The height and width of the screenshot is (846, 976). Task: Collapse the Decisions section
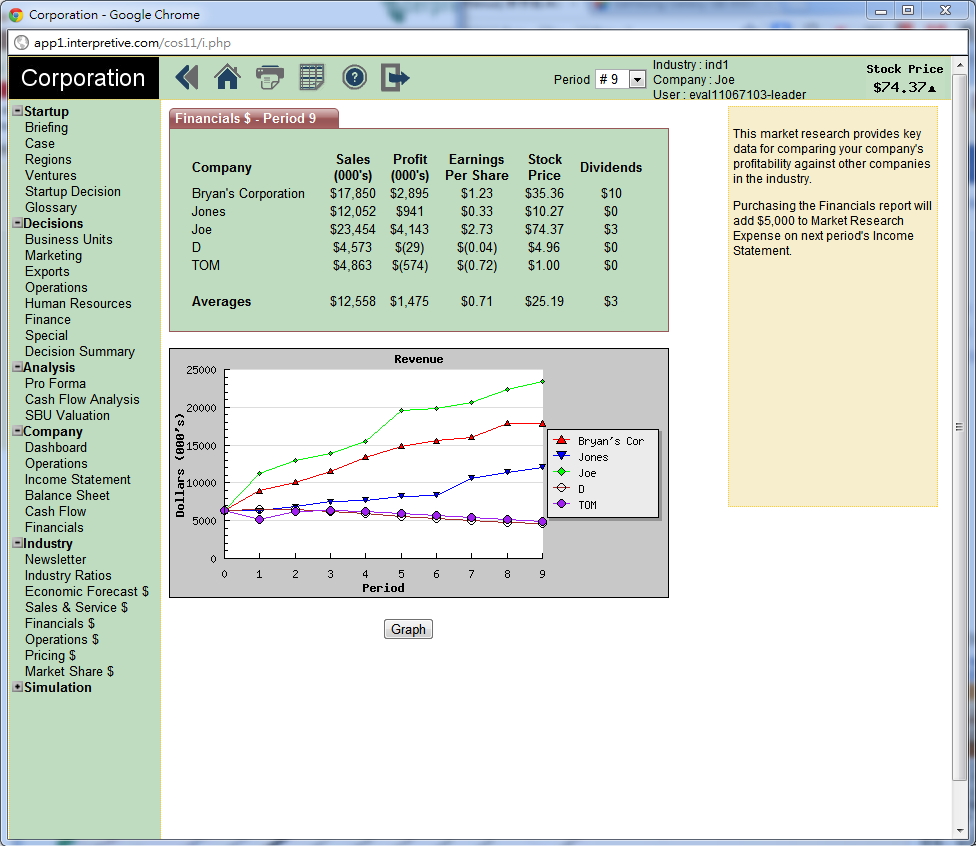coord(17,223)
